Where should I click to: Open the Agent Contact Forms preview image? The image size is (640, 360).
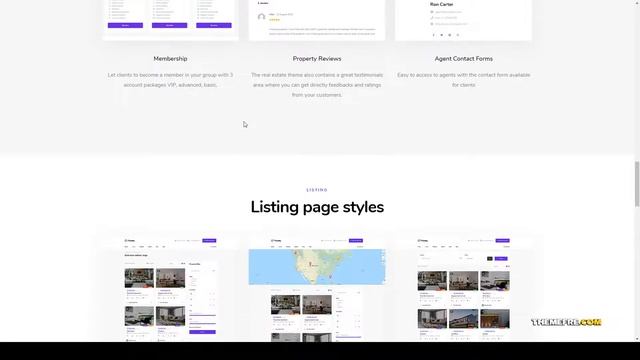[463, 20]
